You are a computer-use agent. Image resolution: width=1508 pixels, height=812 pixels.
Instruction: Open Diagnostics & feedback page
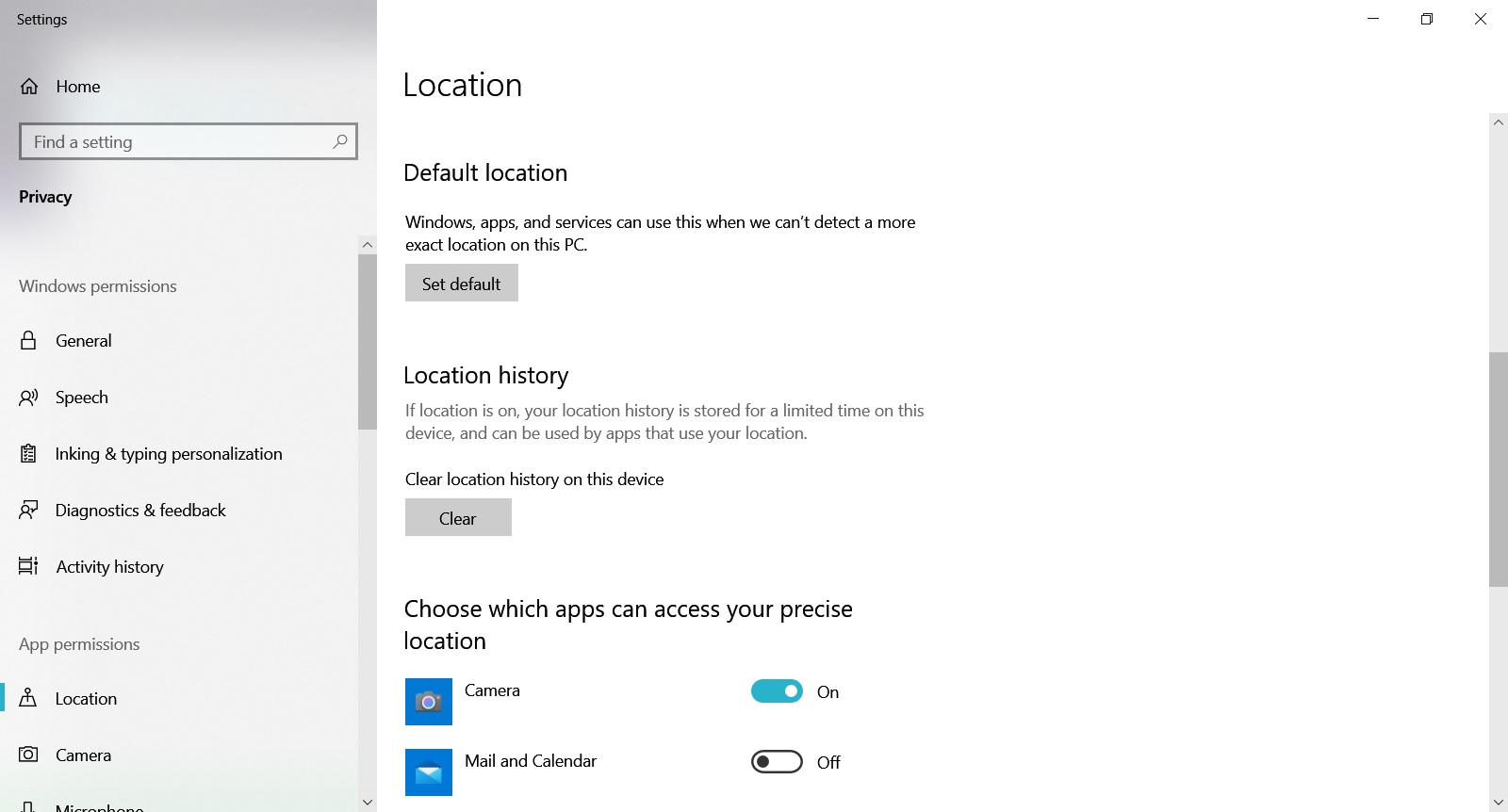pyautogui.click(x=179, y=511)
